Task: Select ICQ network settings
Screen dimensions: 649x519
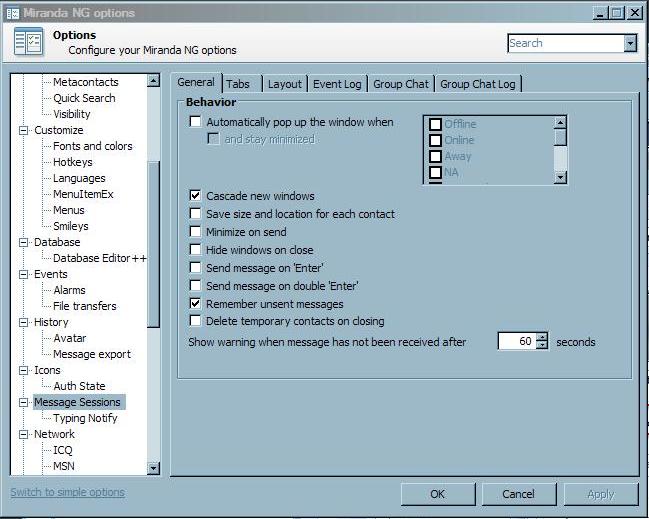Action: click(x=62, y=450)
